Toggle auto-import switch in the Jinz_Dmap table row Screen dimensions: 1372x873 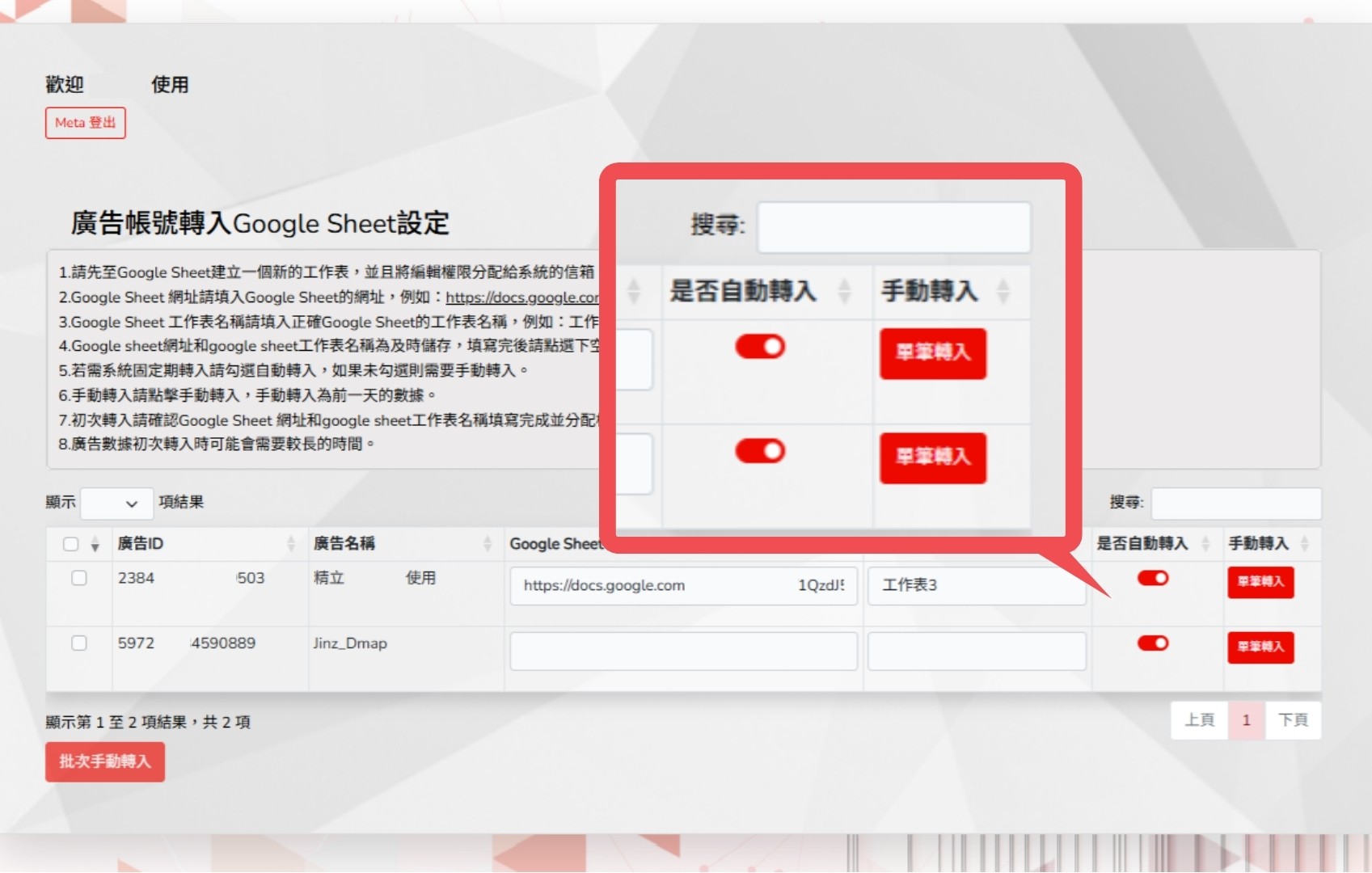[x=1152, y=643]
